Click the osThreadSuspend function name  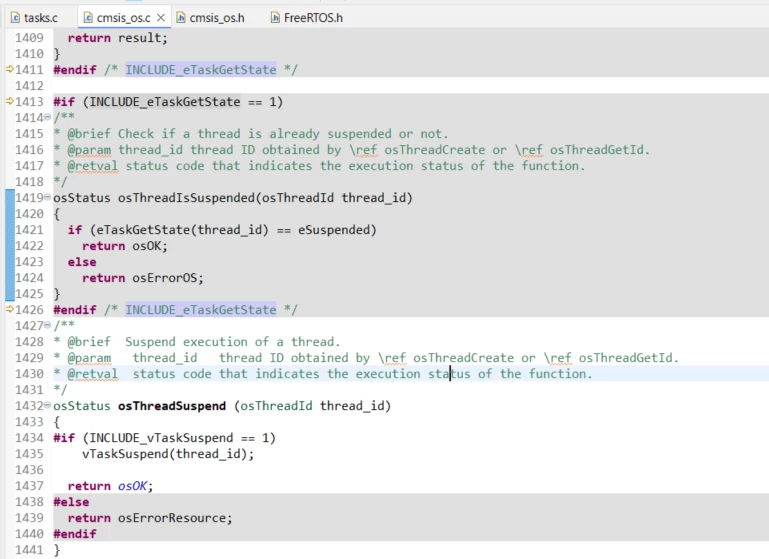point(172,406)
